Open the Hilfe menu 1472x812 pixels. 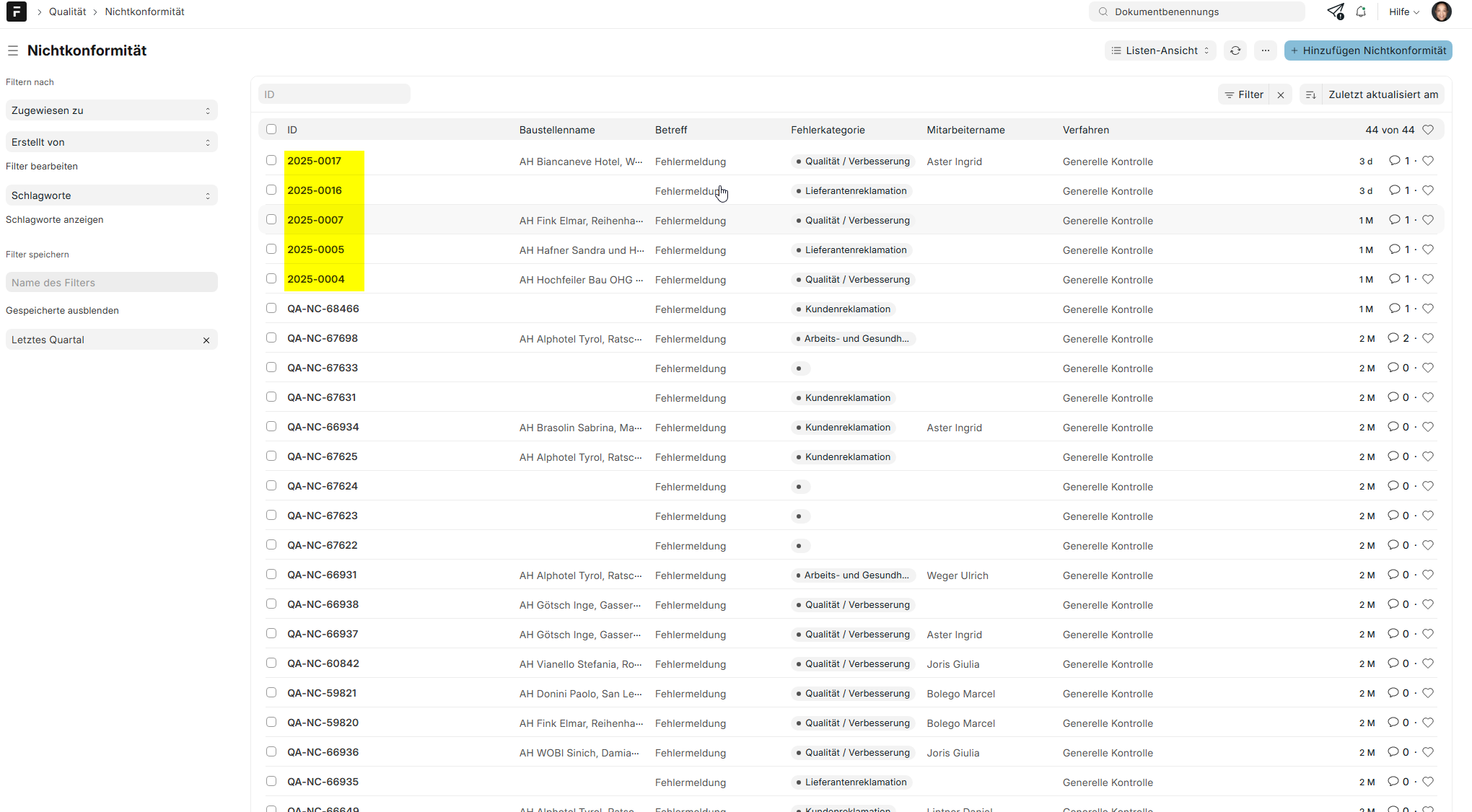click(1403, 12)
